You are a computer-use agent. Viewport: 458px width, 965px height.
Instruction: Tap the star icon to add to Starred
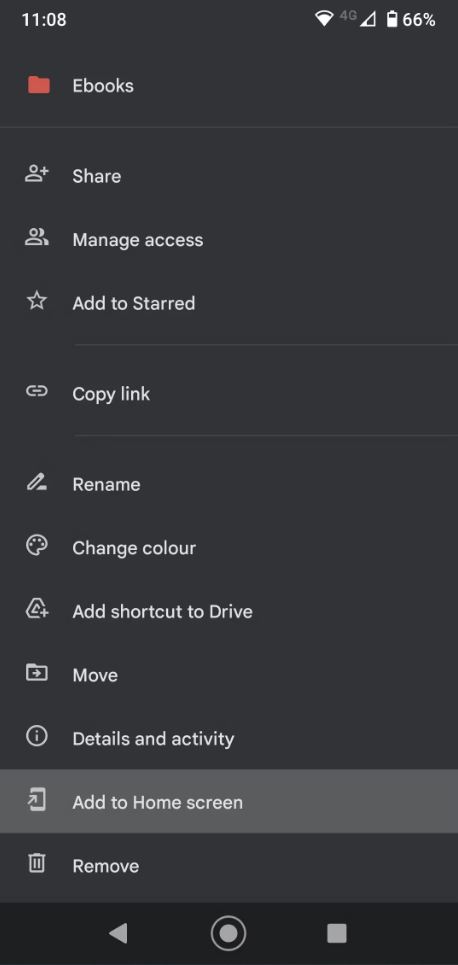coord(37,301)
